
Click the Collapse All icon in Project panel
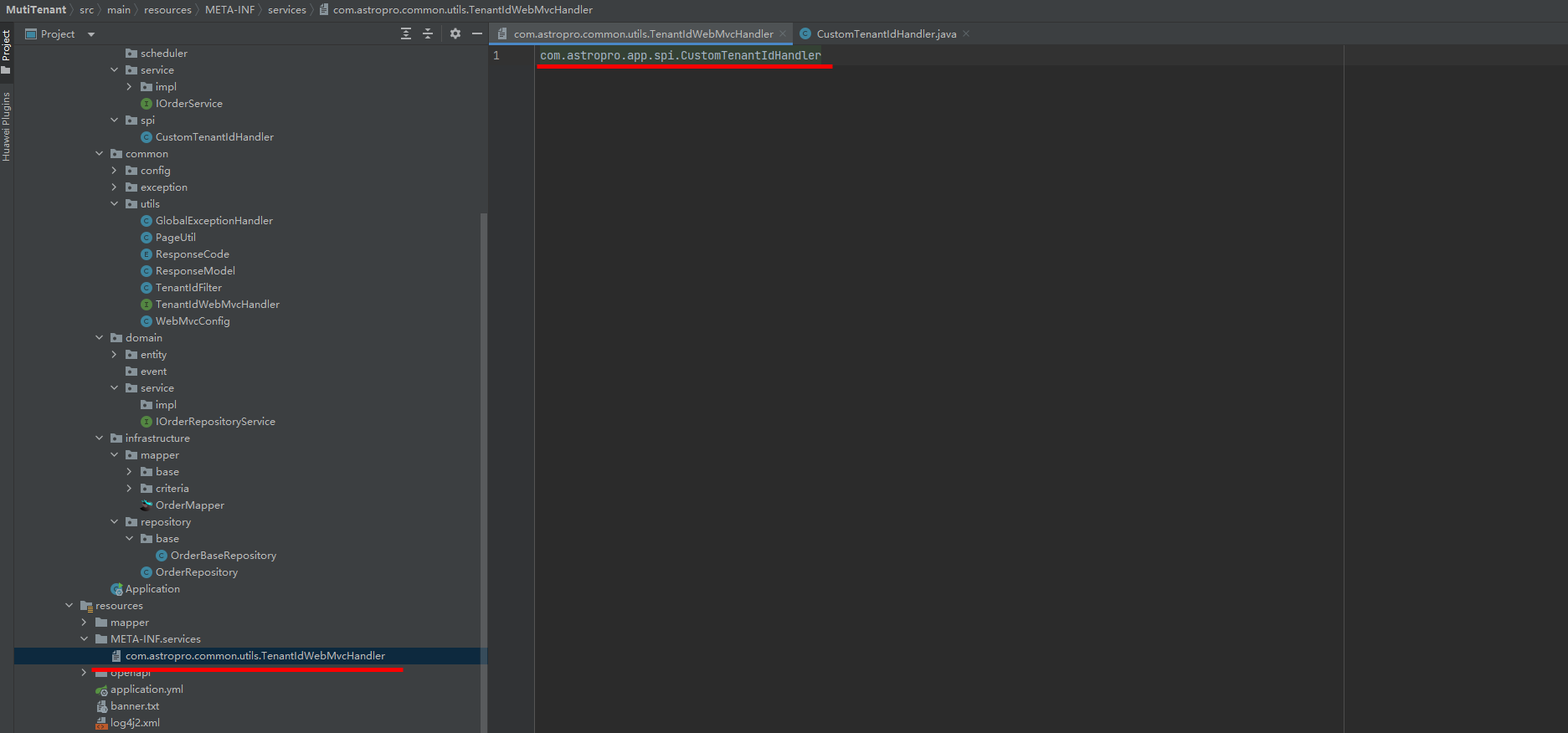(x=428, y=33)
